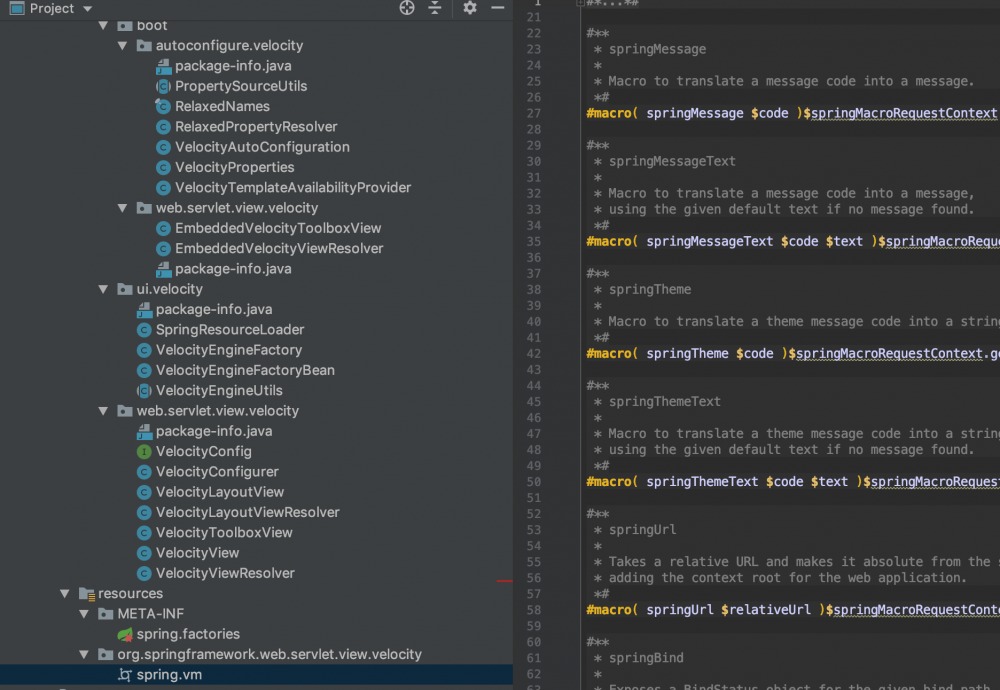Viewport: 1000px width, 690px height.
Task: Select VelocityAutoConfiguration in the tree
Action: pyautogui.click(x=262, y=147)
